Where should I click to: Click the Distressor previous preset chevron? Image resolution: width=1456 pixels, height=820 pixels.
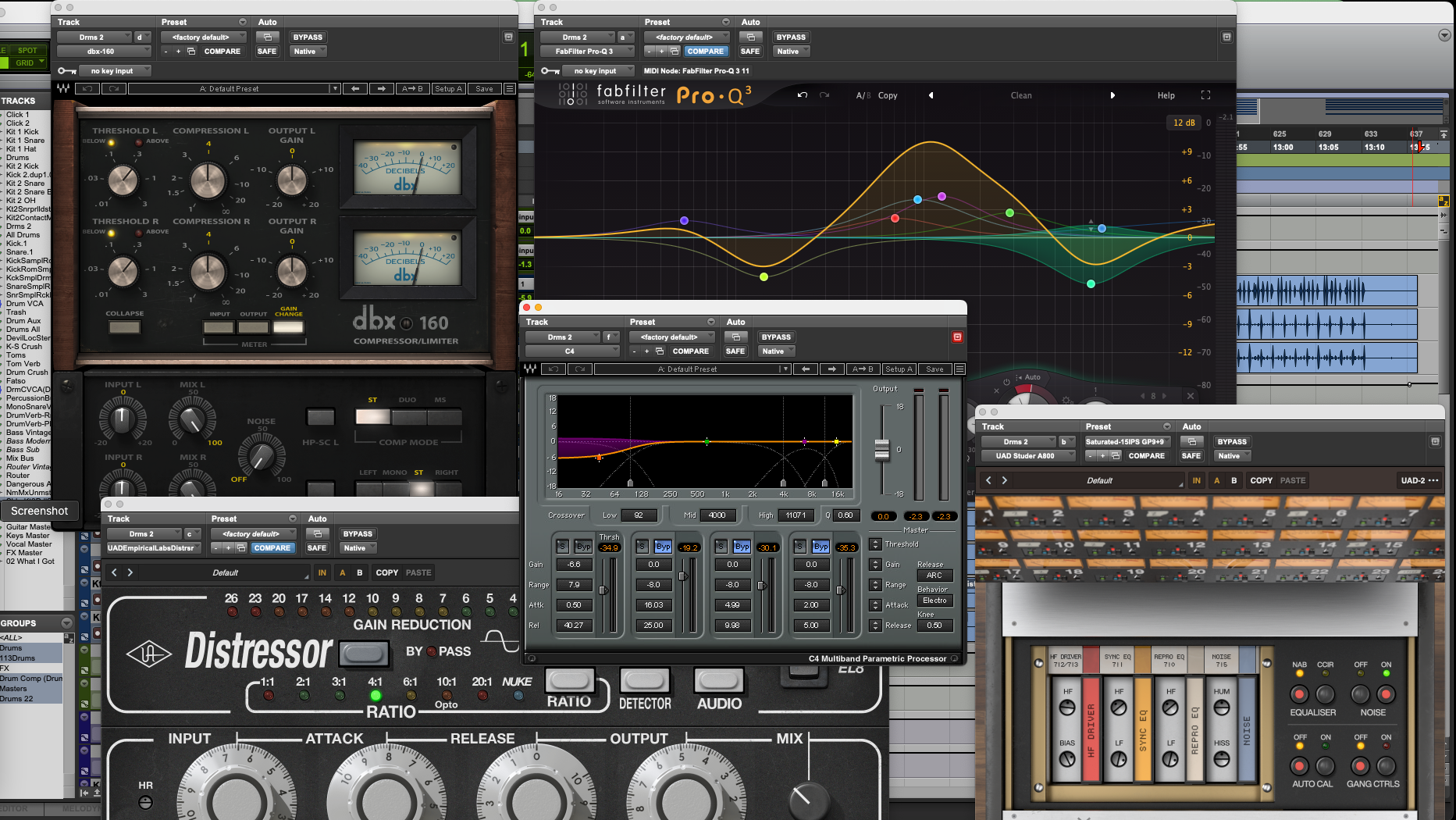(x=114, y=572)
